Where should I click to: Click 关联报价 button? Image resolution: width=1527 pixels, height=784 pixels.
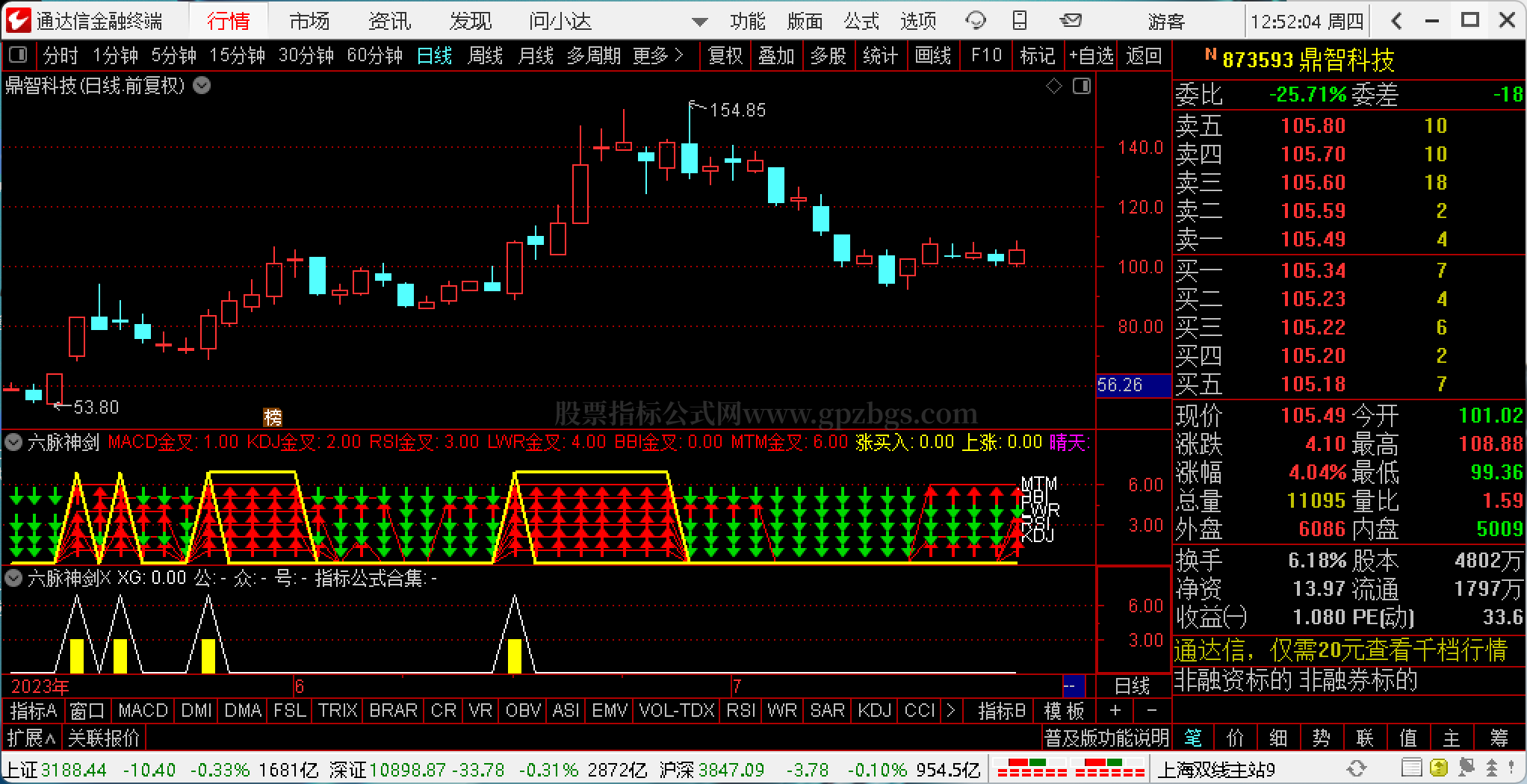[104, 738]
